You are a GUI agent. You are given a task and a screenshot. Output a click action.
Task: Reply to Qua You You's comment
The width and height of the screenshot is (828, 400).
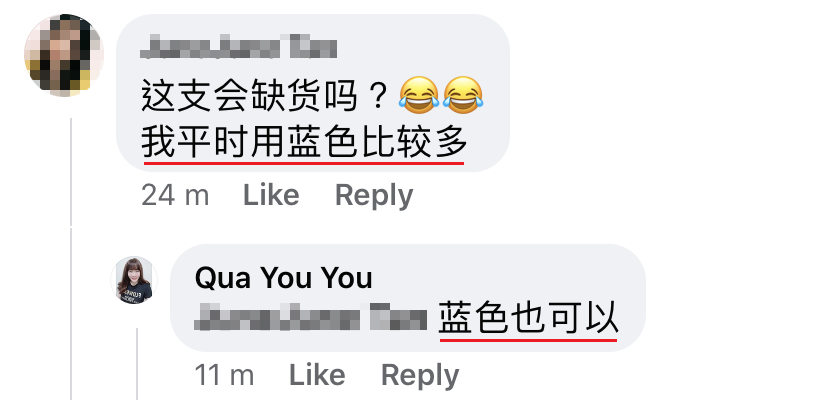point(420,376)
